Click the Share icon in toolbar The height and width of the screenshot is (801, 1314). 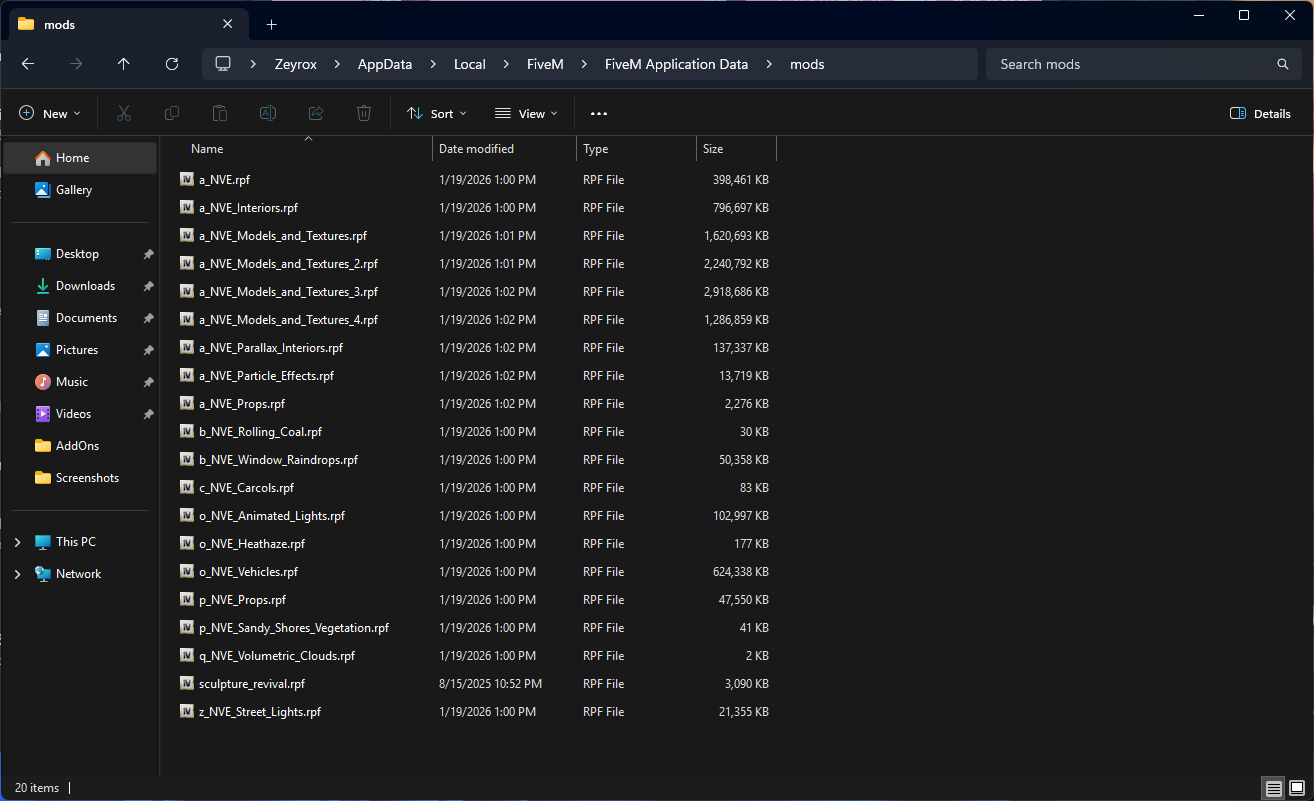pyautogui.click(x=316, y=114)
